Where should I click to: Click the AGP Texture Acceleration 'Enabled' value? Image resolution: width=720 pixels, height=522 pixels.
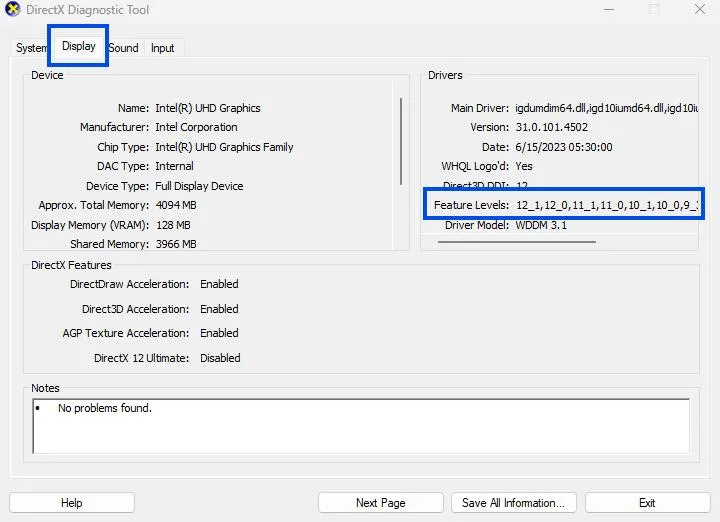point(219,333)
